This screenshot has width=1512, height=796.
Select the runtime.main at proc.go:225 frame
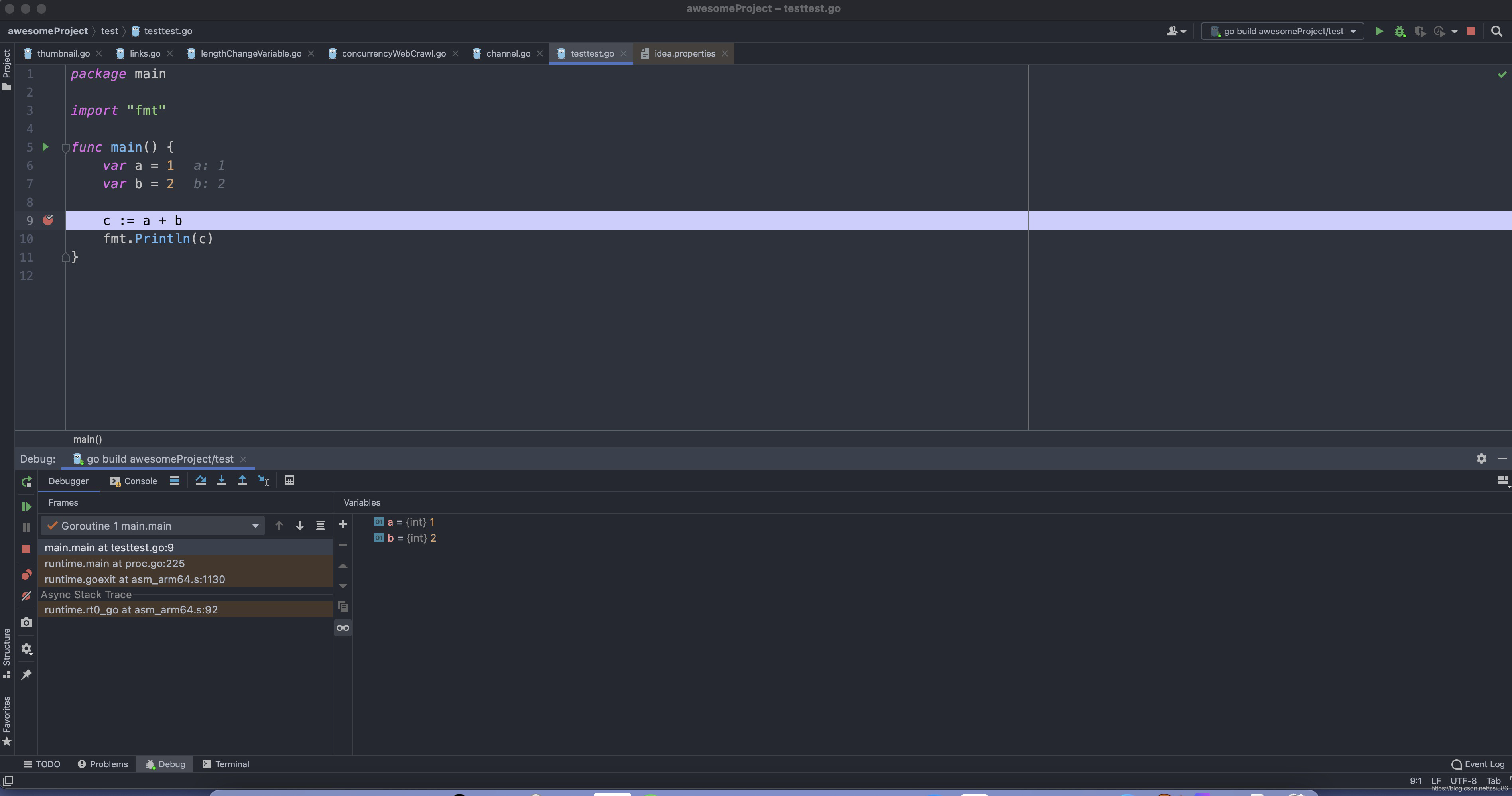click(114, 564)
